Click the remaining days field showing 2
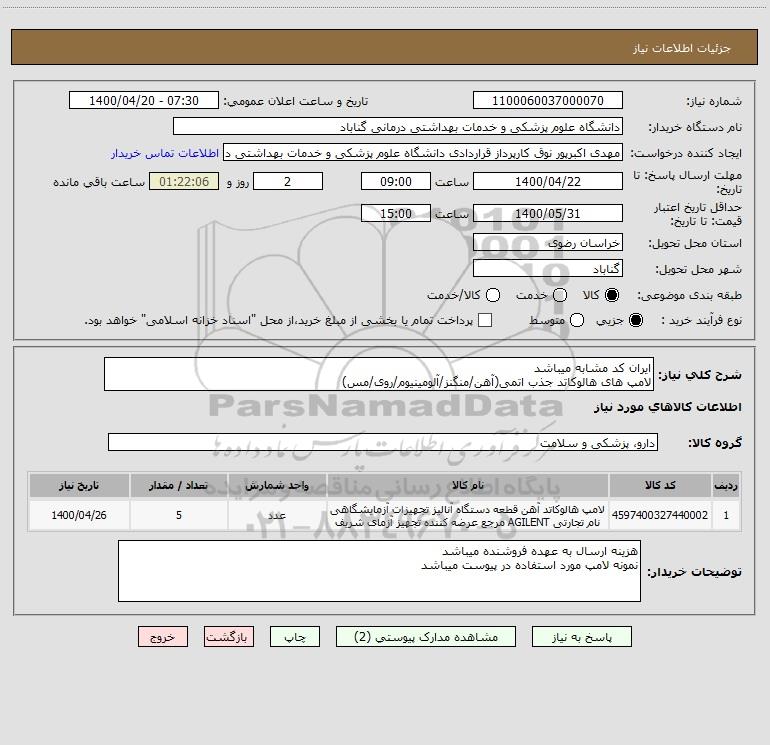This screenshot has width=770, height=745. (288, 181)
